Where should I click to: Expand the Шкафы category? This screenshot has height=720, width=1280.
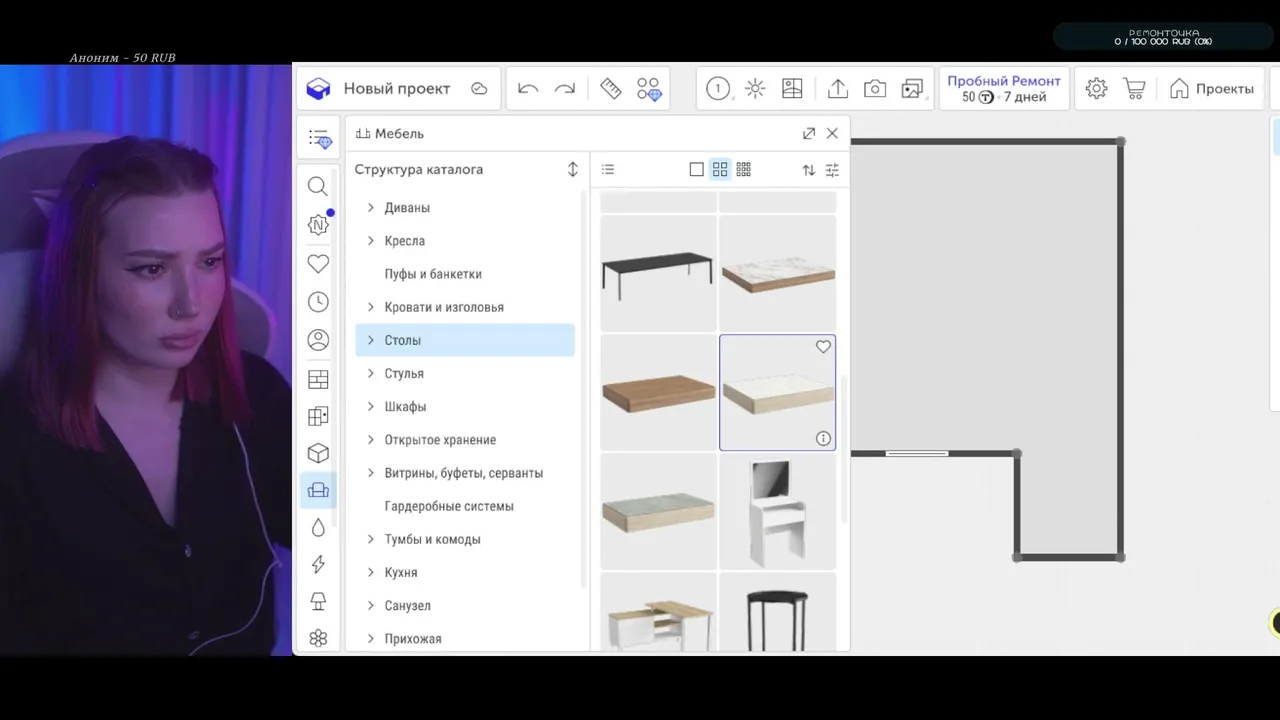tap(371, 406)
